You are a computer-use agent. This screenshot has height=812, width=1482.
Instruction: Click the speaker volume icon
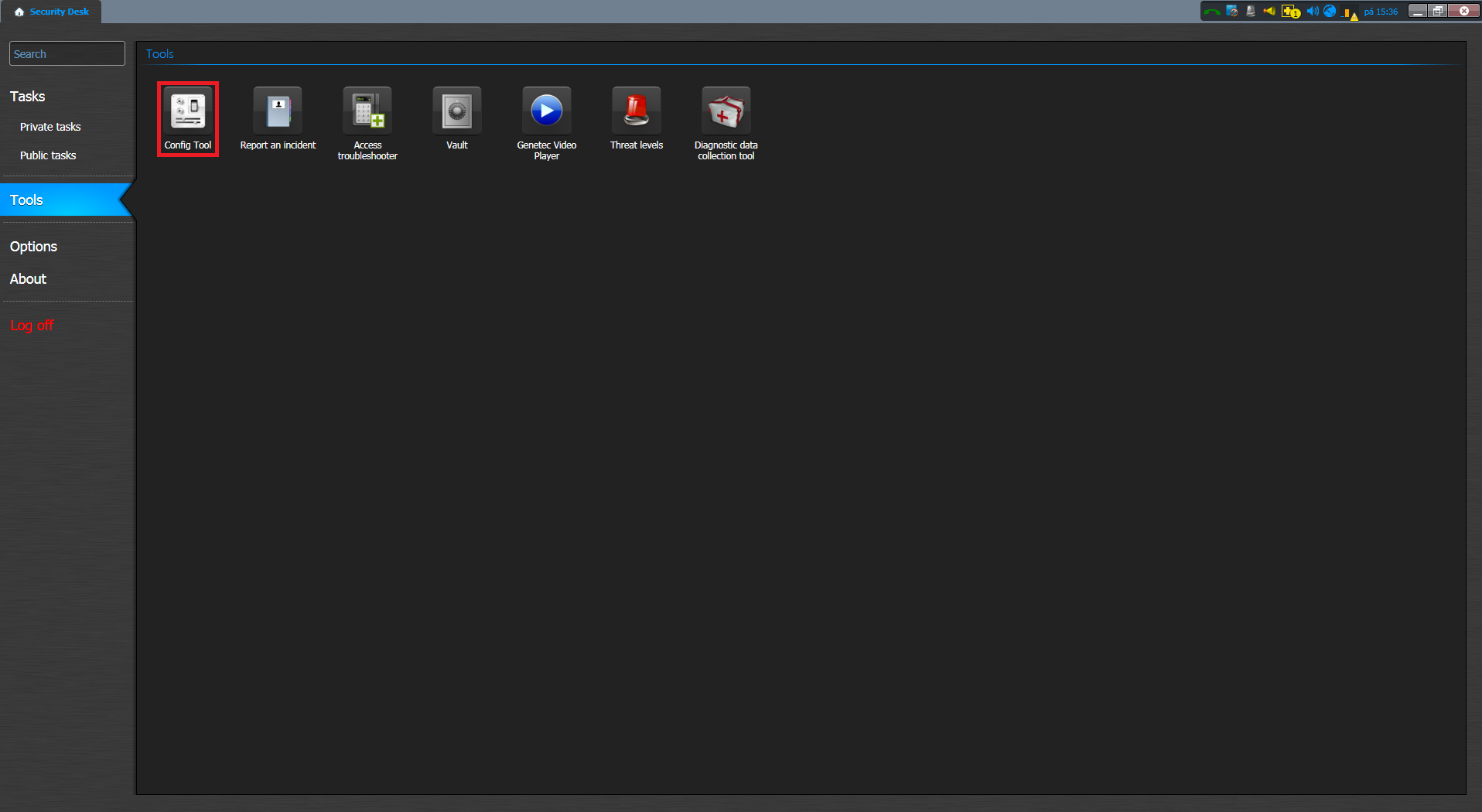(1312, 12)
